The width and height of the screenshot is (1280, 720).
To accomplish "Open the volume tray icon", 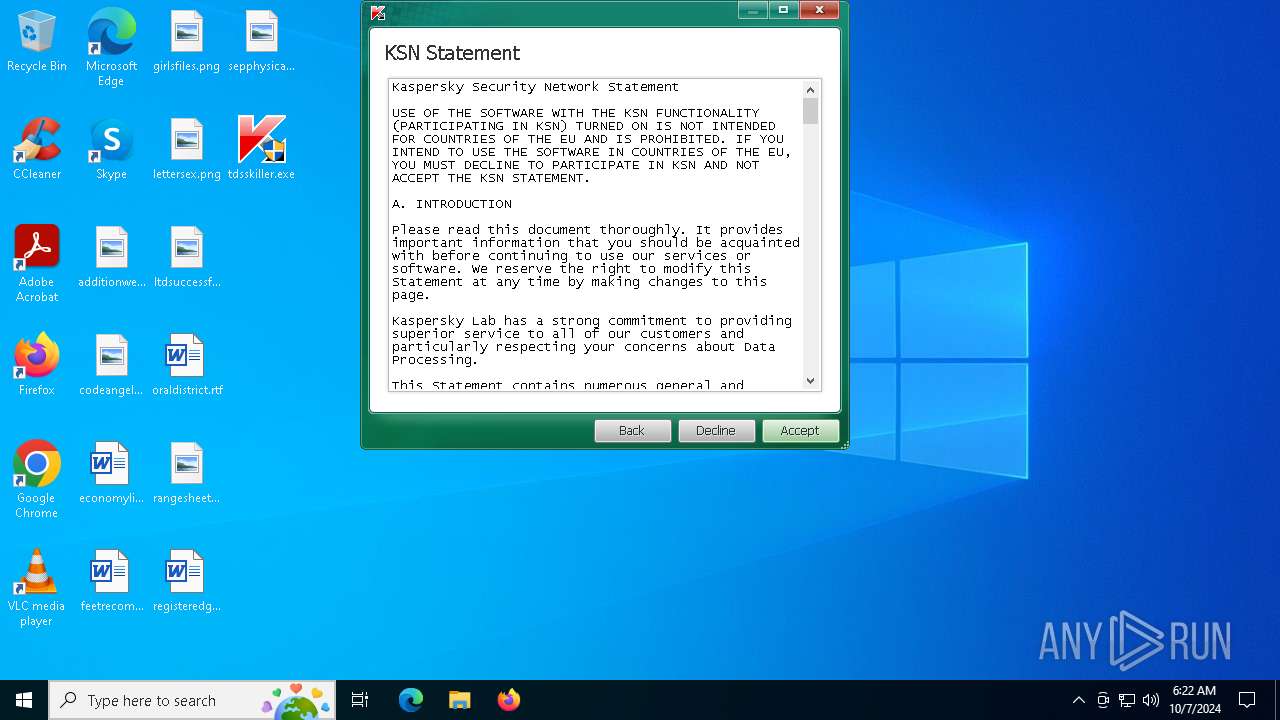I will click(1151, 700).
